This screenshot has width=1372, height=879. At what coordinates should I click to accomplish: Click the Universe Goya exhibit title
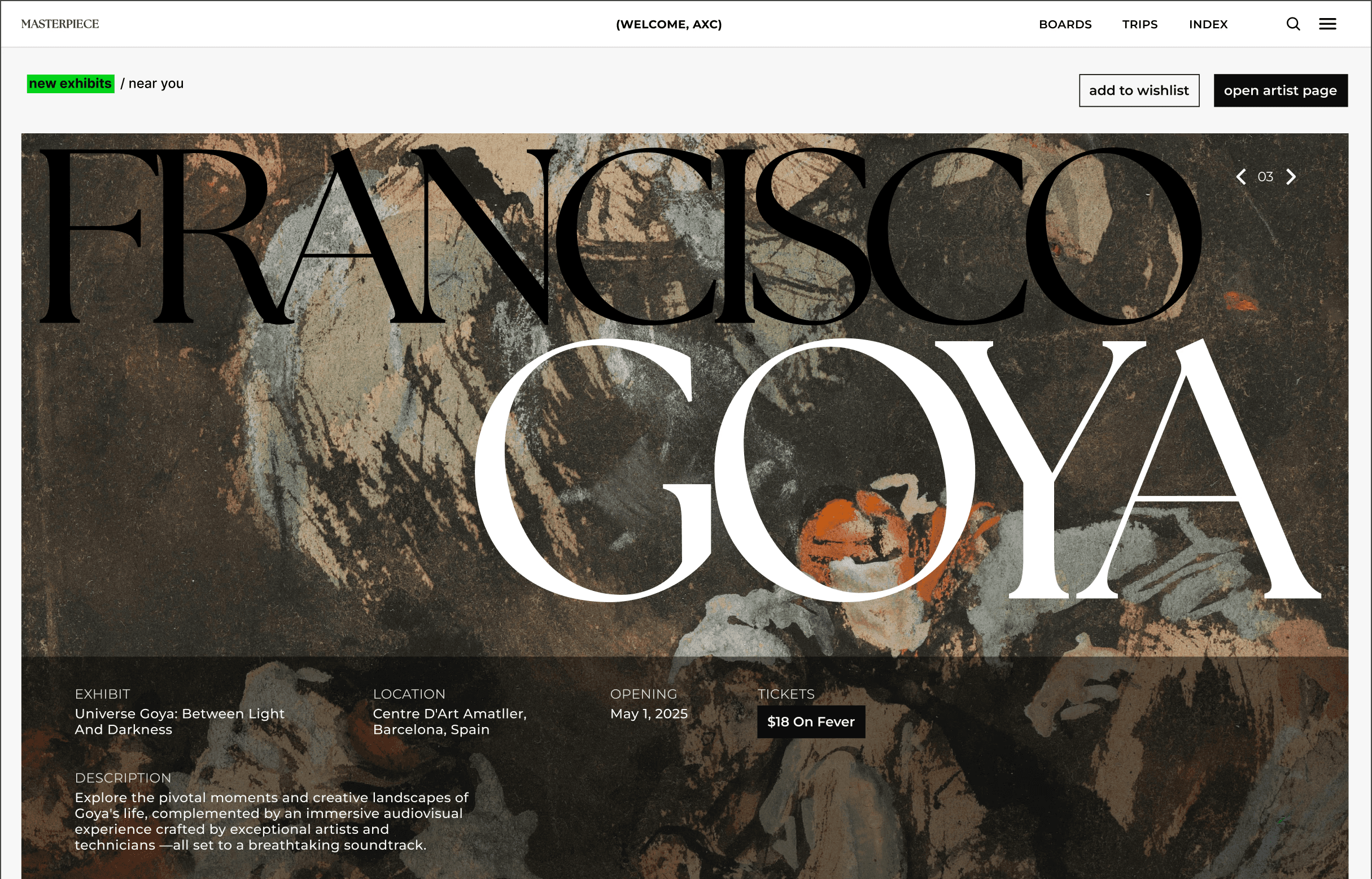point(179,721)
